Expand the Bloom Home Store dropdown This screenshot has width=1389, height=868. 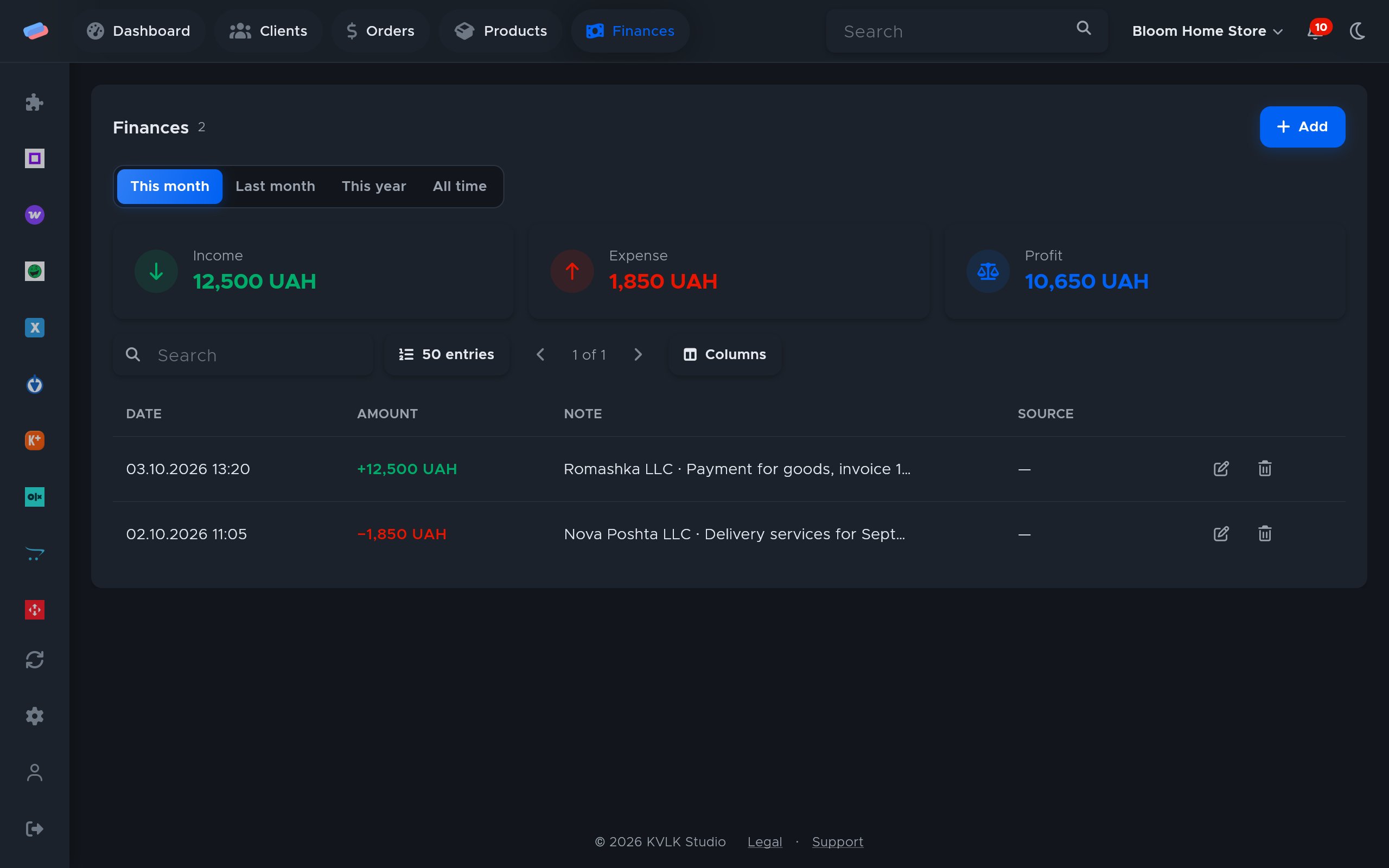coord(1207,31)
